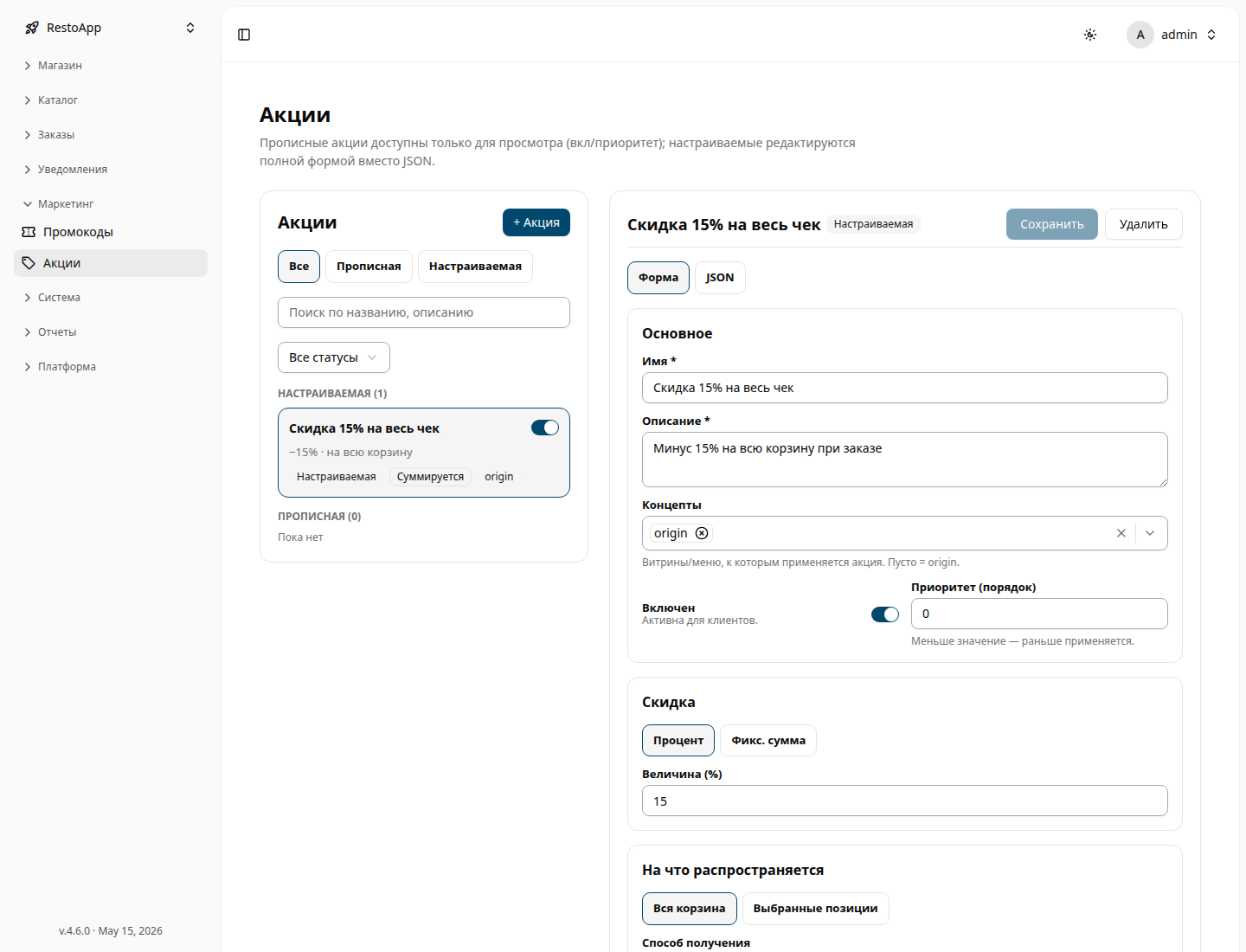
Task: Remove the origin concept chip
Action: point(702,533)
